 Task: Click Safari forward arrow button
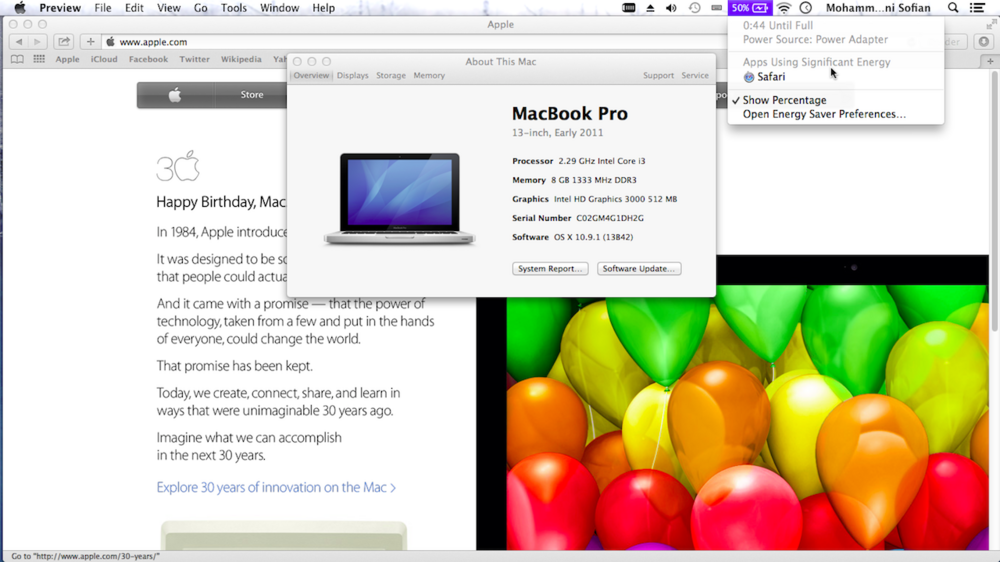(37, 41)
